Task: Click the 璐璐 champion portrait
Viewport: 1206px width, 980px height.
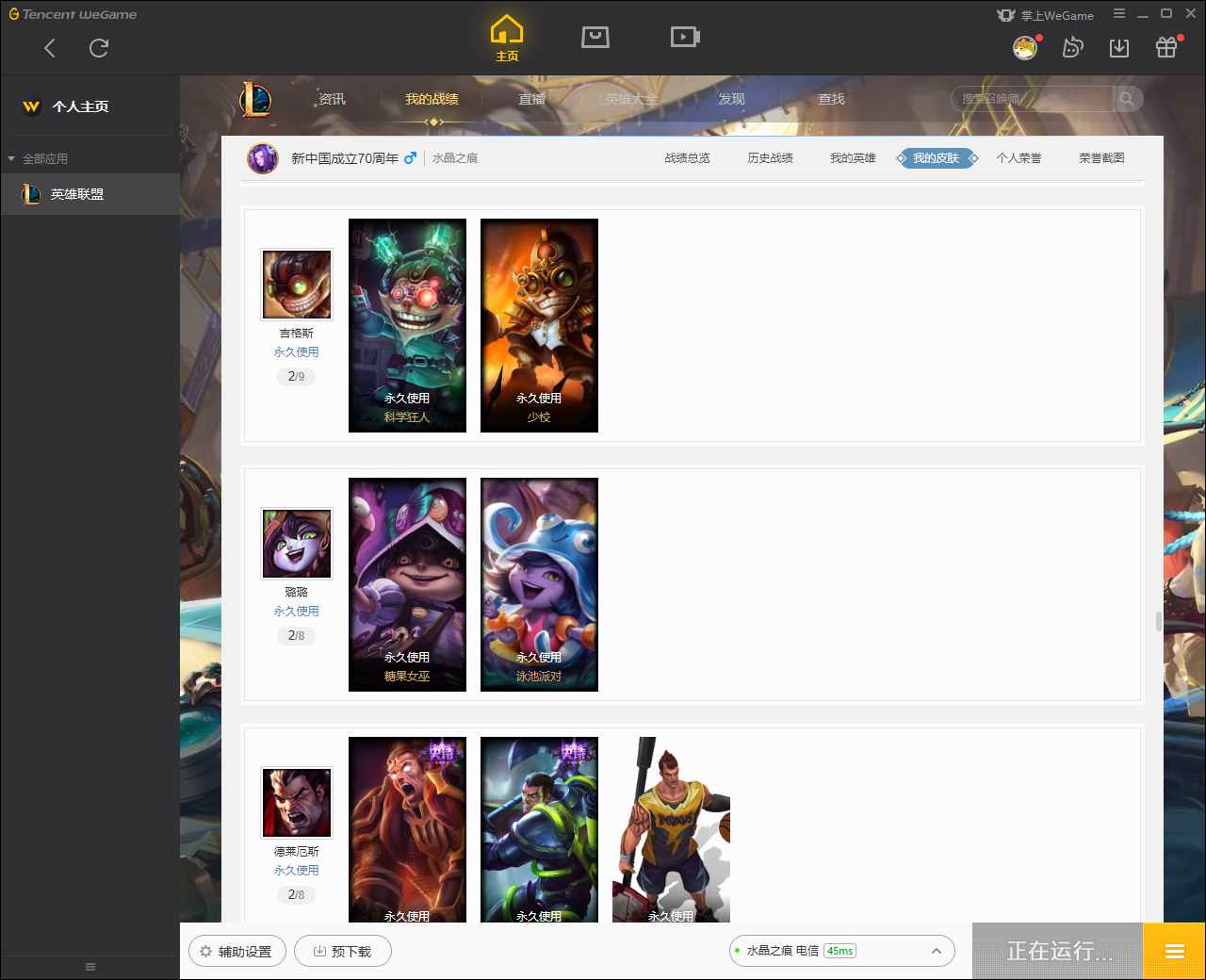Action: click(297, 544)
